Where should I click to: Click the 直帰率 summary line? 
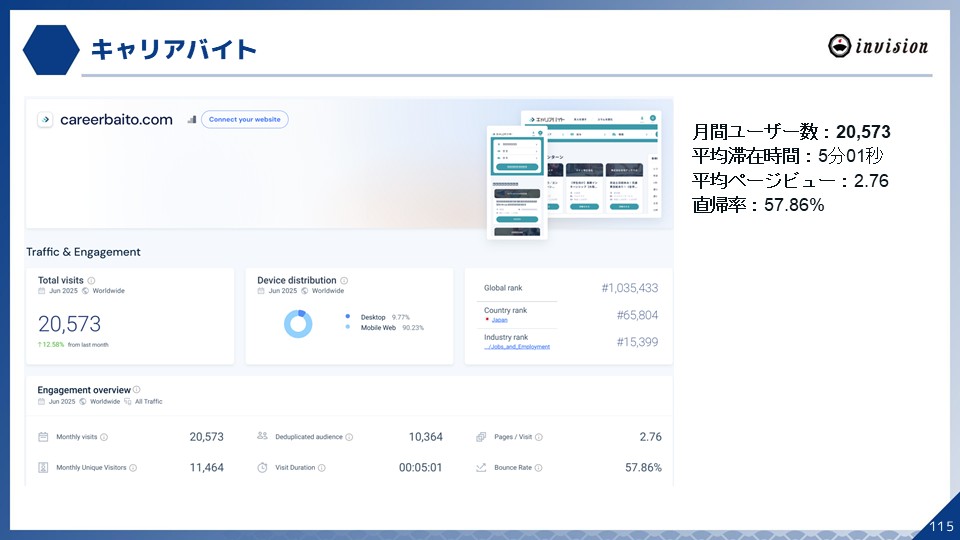pos(758,204)
